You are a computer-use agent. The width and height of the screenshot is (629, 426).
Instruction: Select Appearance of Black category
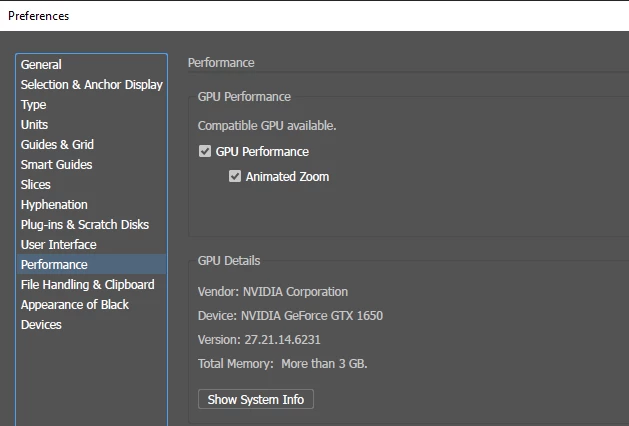[75, 305]
